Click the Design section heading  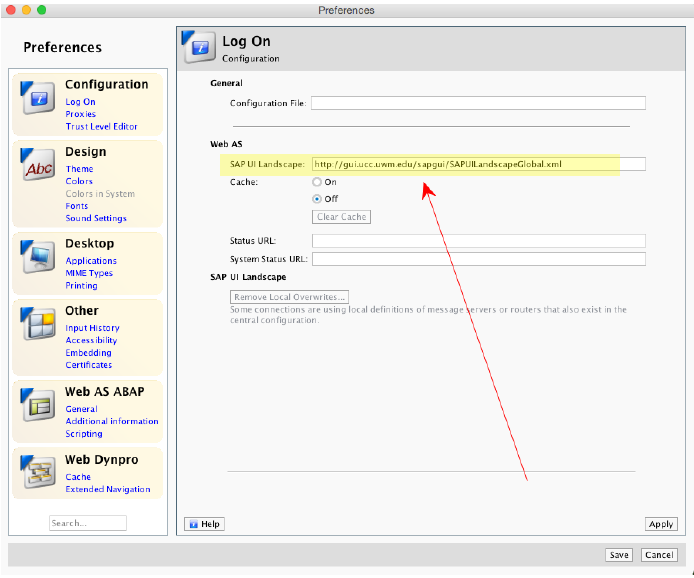pos(85,152)
